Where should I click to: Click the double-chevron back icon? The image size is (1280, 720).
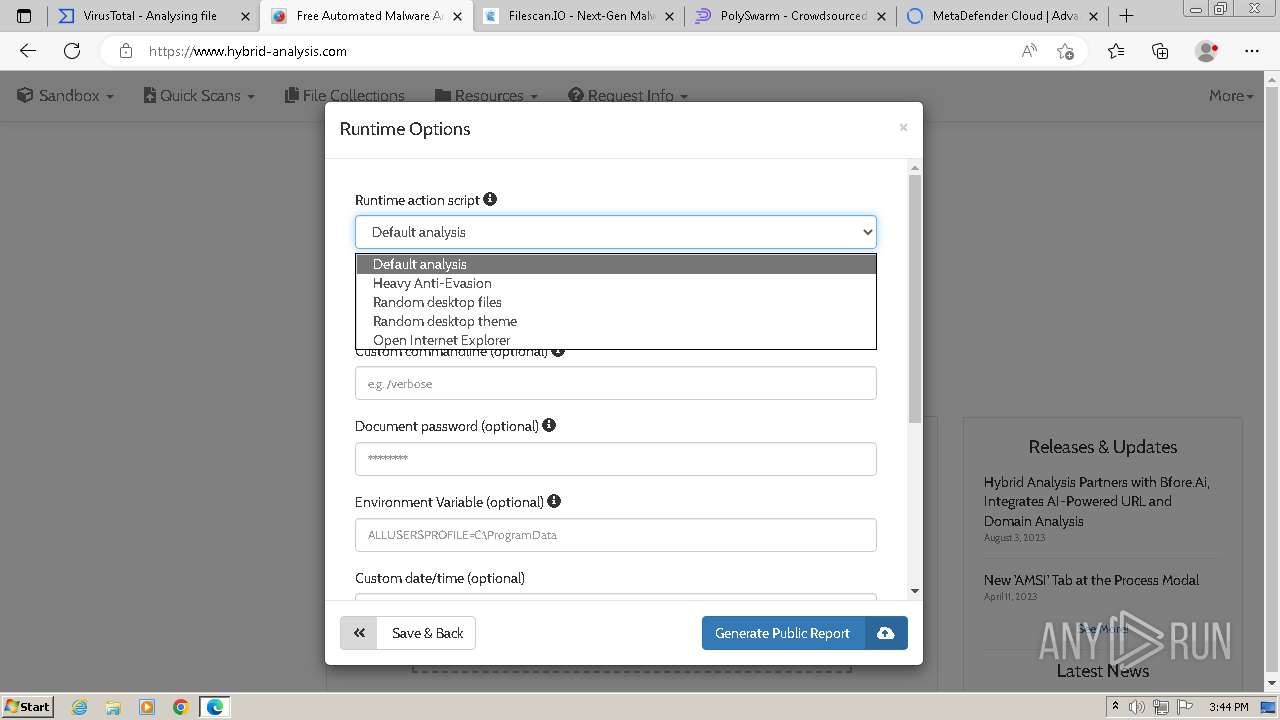pos(359,633)
